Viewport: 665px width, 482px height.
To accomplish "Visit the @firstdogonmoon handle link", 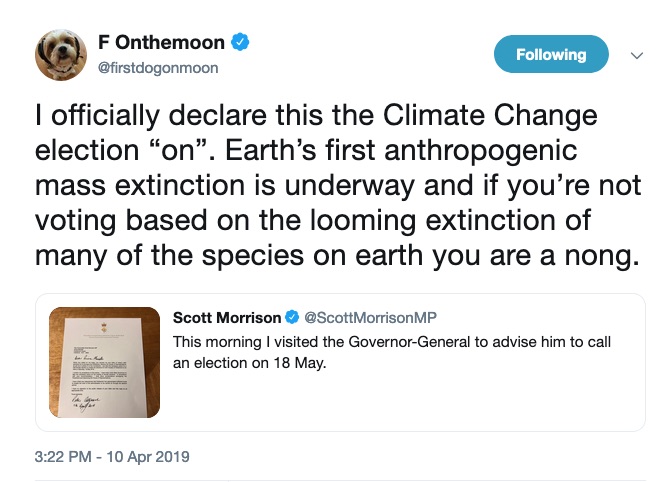I will point(157,68).
